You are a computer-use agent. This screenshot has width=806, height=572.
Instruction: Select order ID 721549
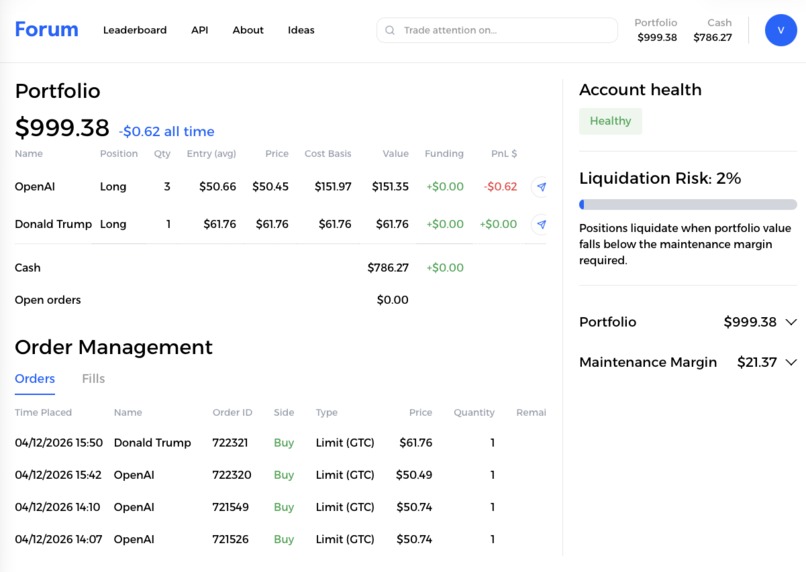(x=230, y=507)
